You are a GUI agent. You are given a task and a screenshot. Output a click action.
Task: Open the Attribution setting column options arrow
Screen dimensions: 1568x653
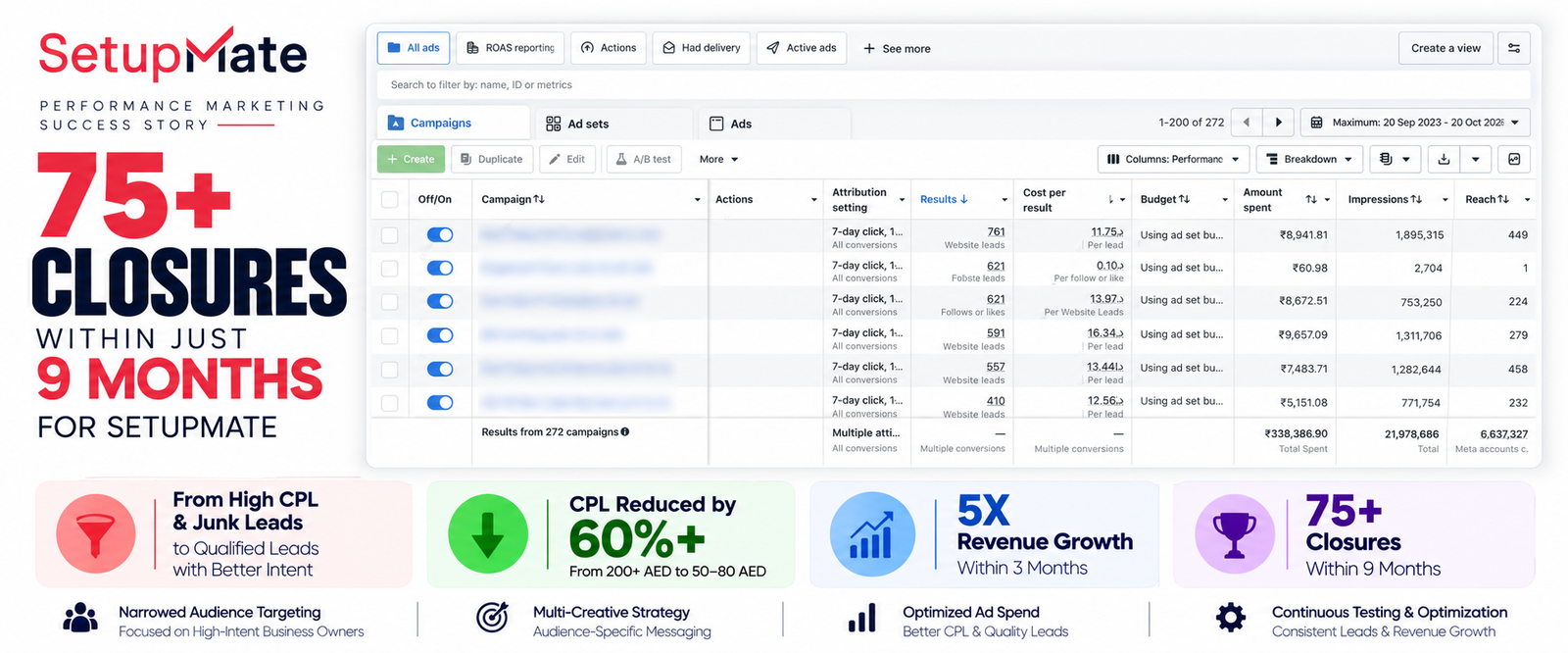coord(903,200)
